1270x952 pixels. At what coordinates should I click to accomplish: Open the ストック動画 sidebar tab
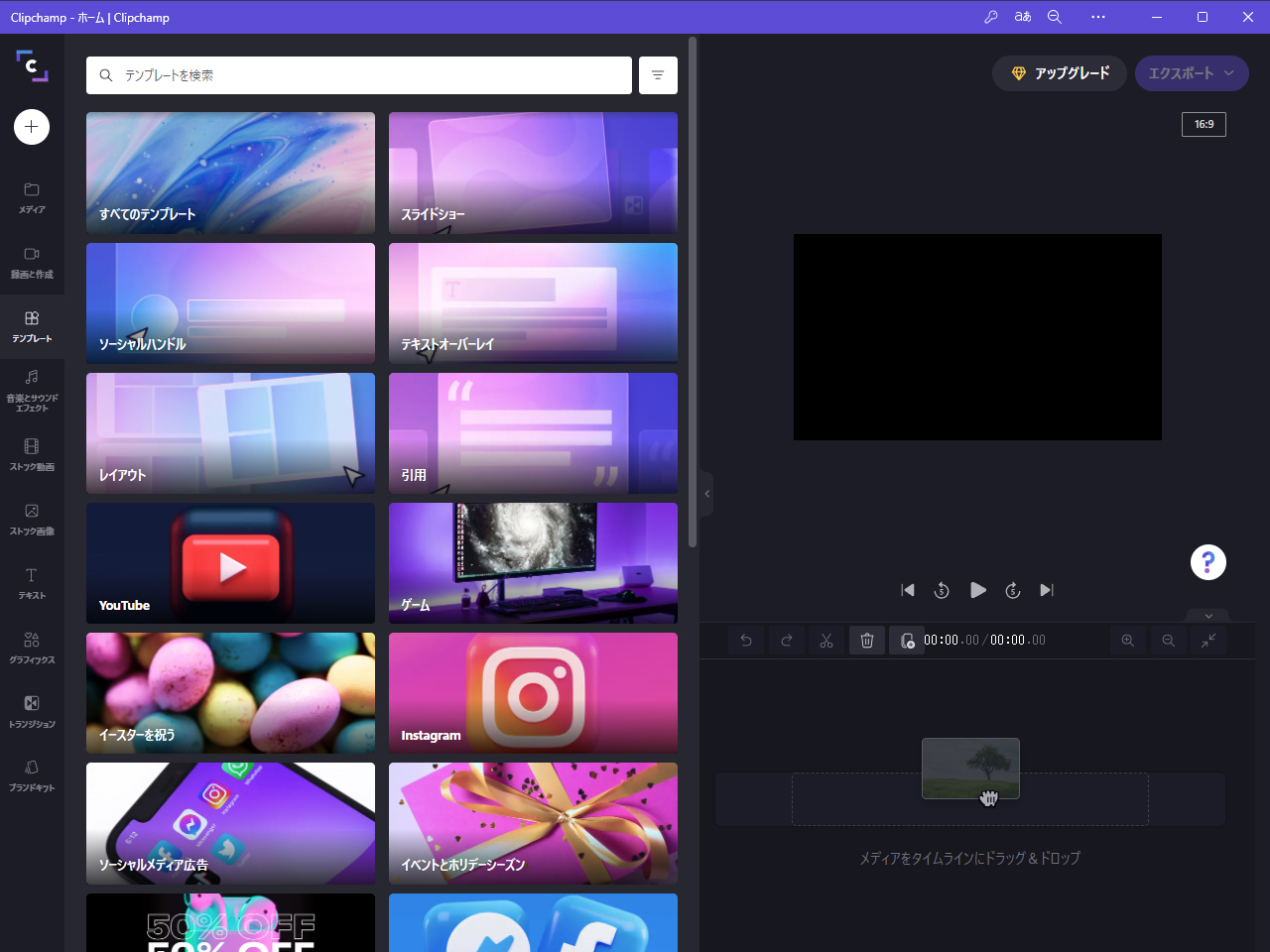[x=32, y=454]
